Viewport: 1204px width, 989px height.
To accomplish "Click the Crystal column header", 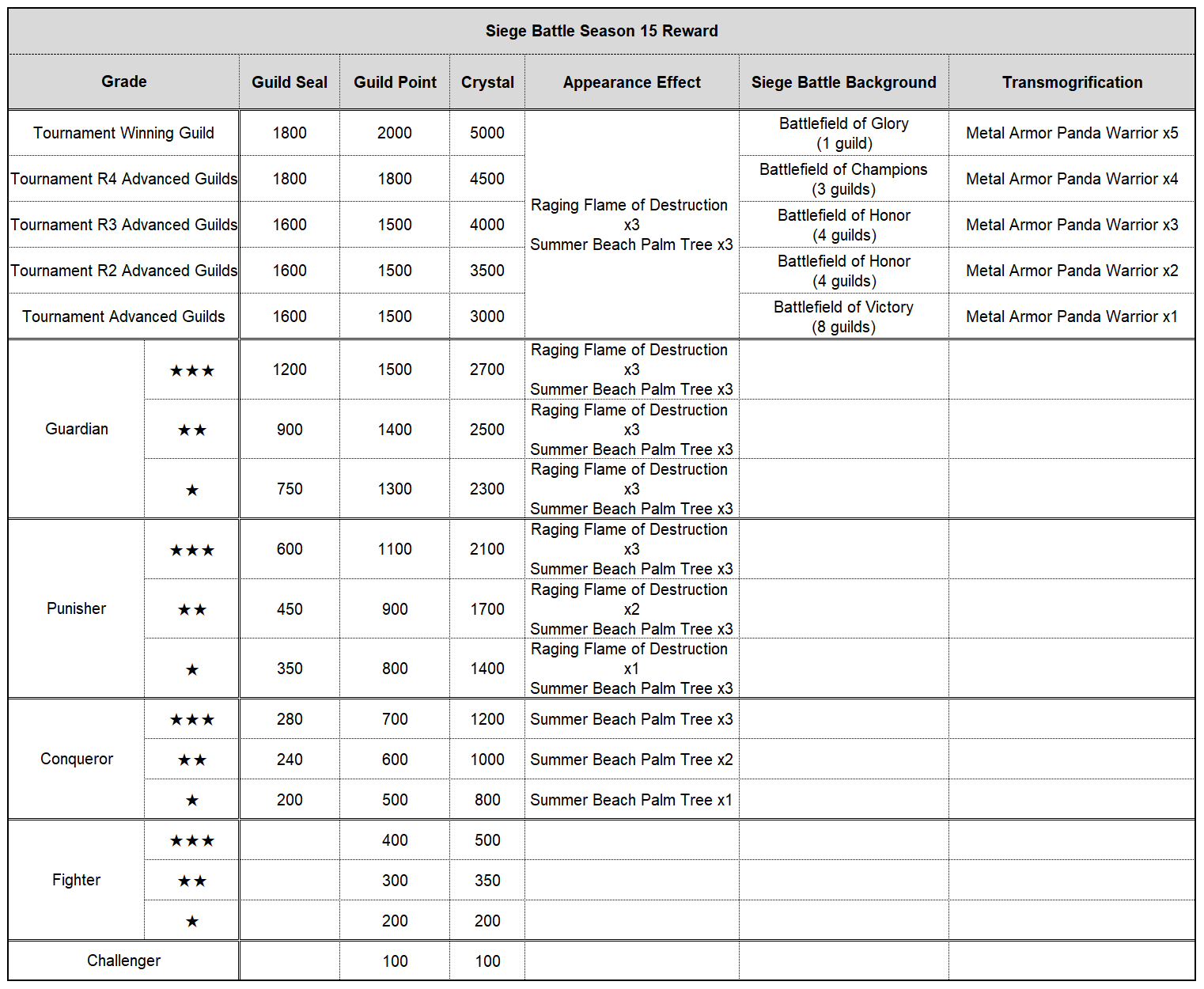I will click(x=487, y=82).
